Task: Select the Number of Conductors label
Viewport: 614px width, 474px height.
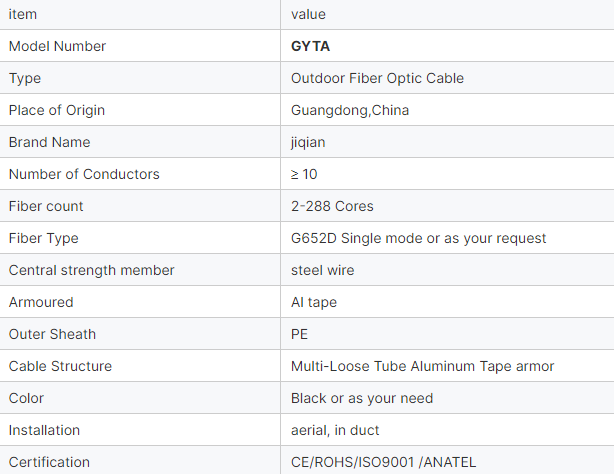Action: coord(84,174)
